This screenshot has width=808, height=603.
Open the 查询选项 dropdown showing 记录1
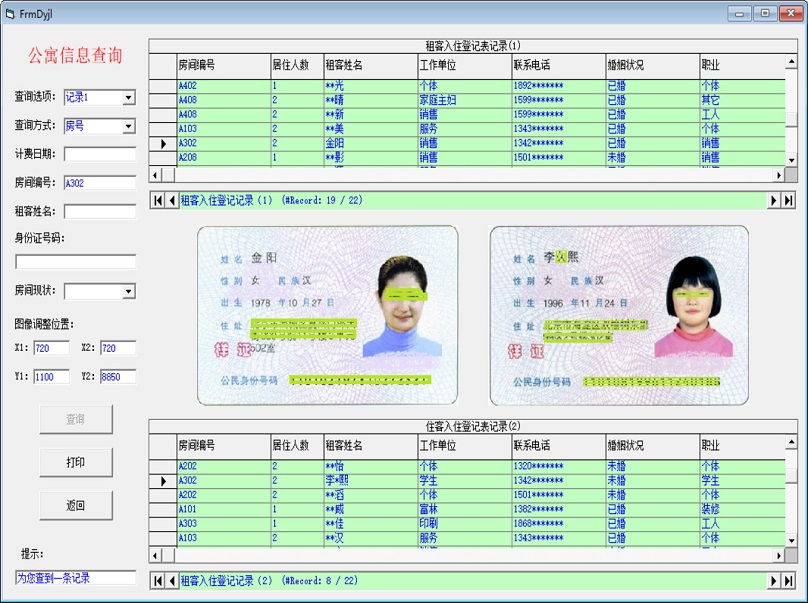[x=128, y=97]
